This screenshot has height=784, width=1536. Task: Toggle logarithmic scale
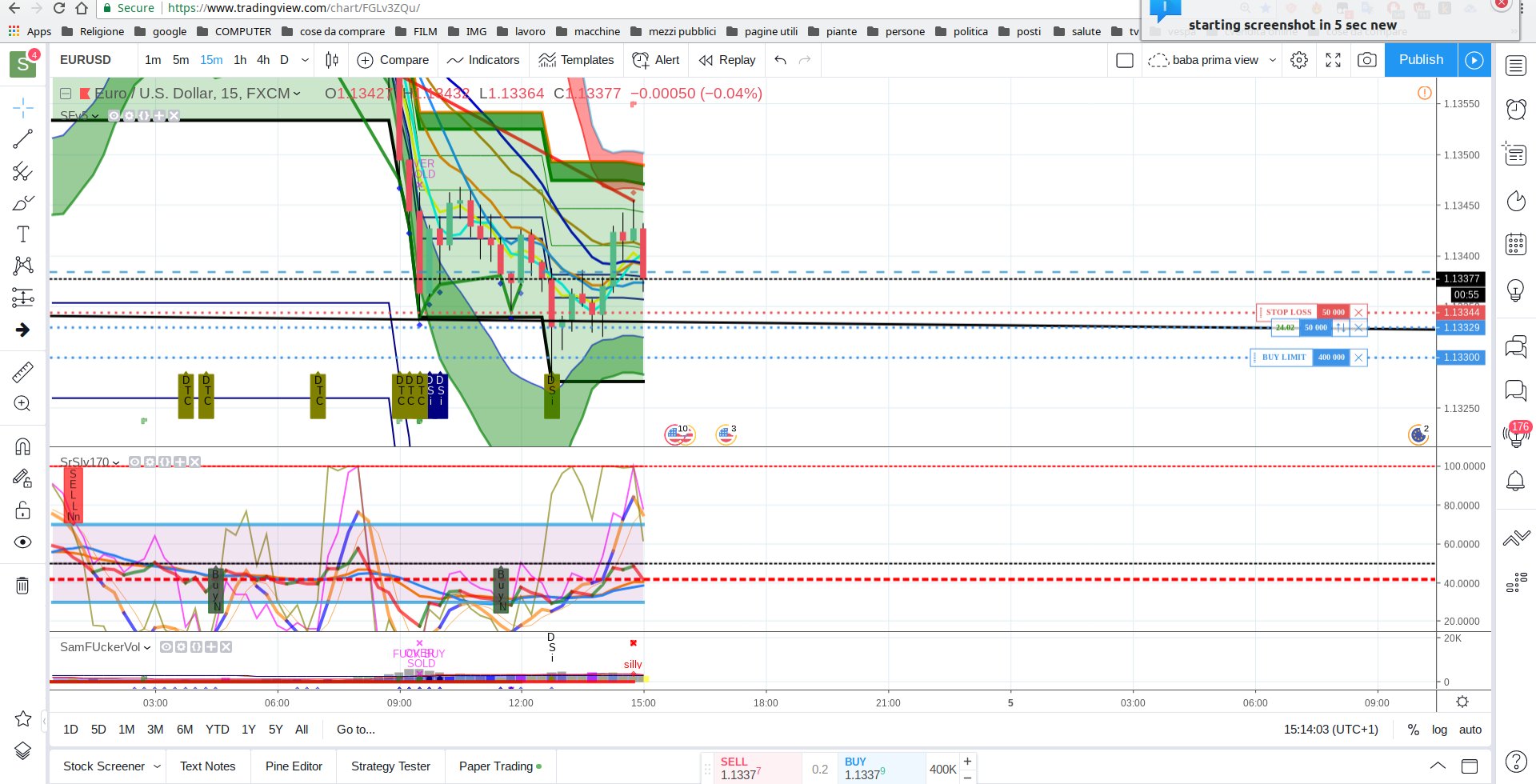point(1439,730)
